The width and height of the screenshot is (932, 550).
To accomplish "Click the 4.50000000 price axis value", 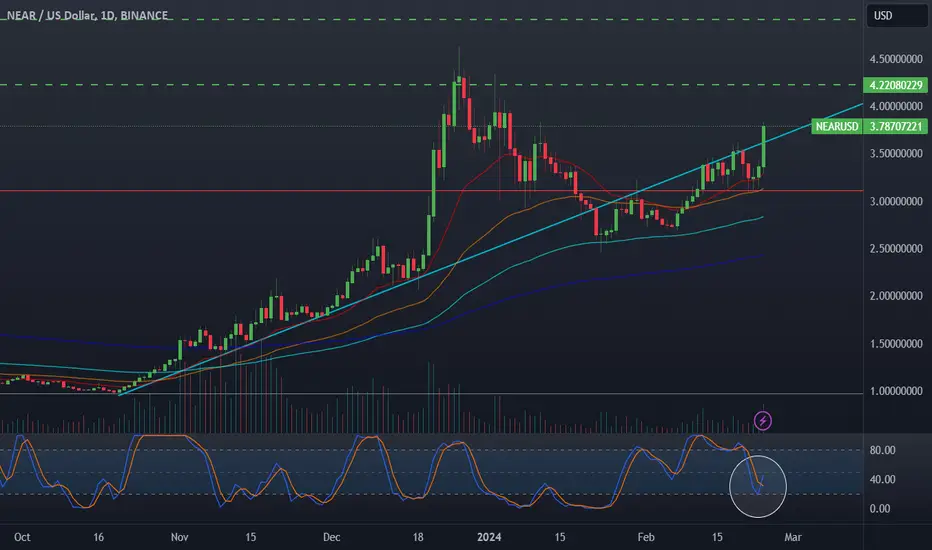I will pos(896,59).
